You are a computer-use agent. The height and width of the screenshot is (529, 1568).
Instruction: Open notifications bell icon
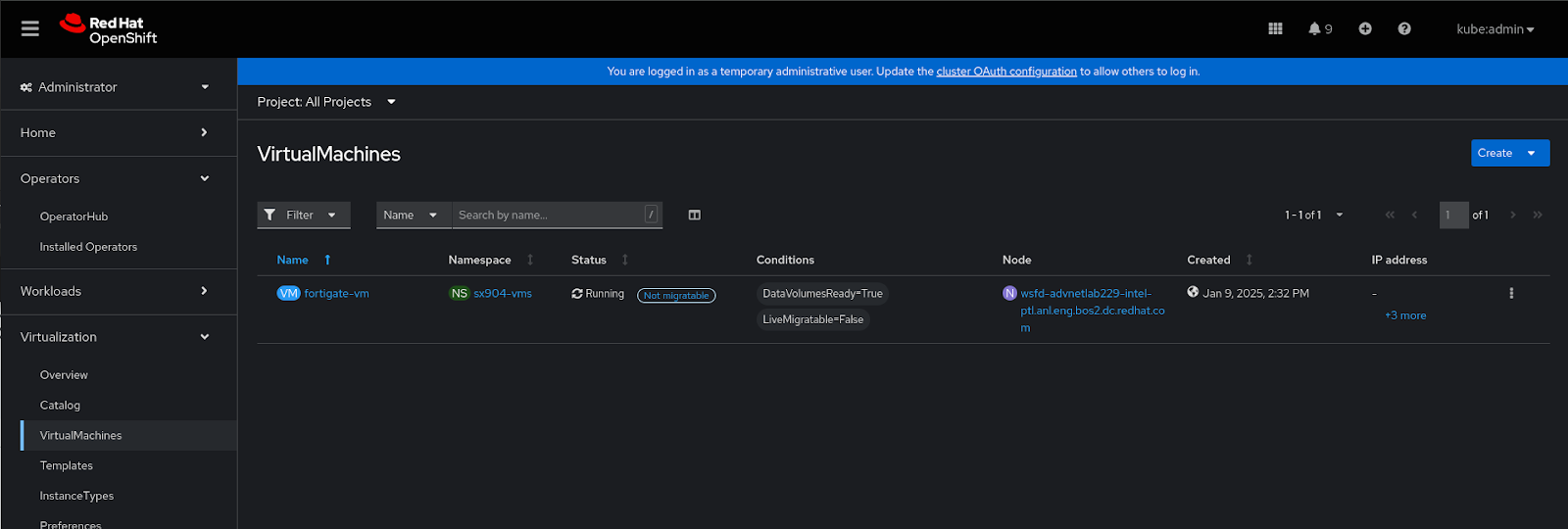click(1315, 29)
